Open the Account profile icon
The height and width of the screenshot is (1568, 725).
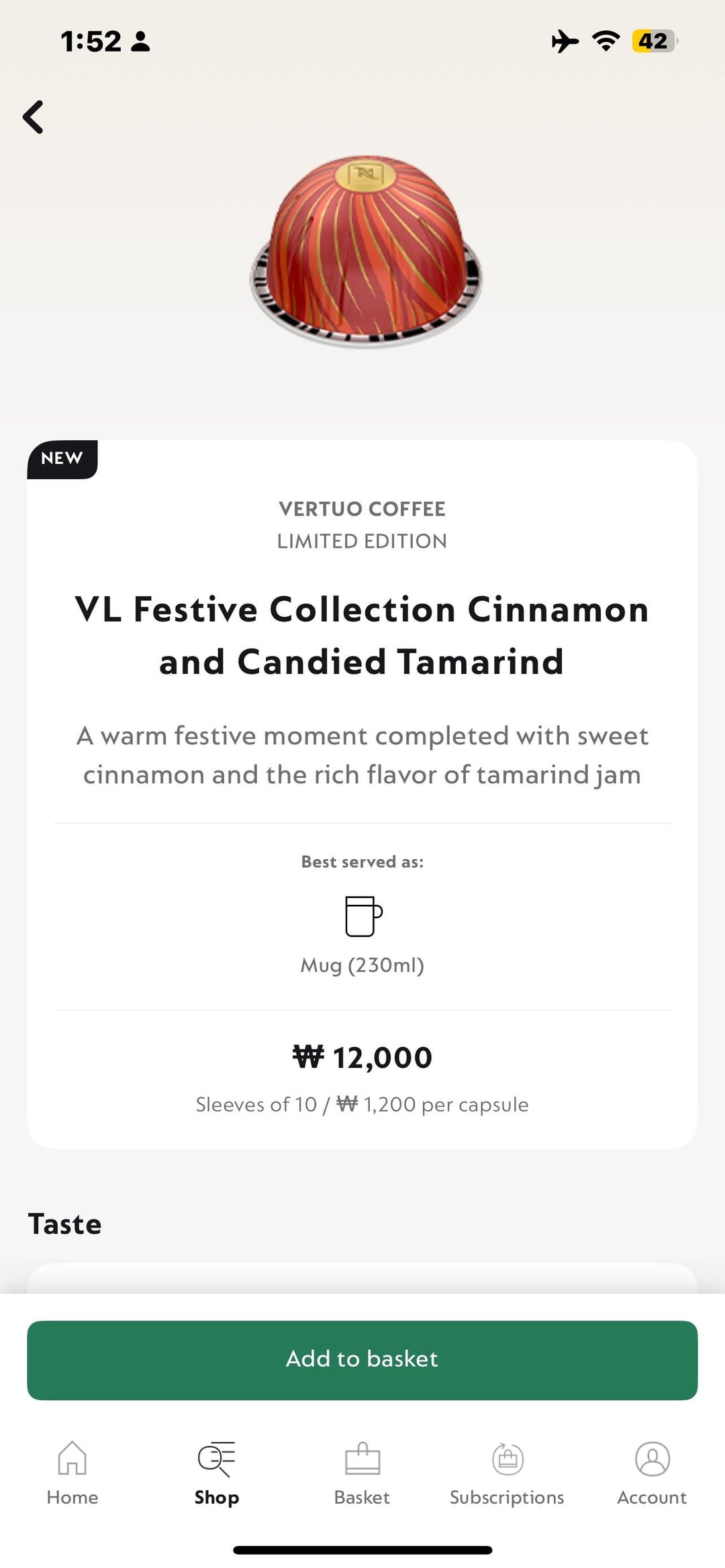[652, 1458]
